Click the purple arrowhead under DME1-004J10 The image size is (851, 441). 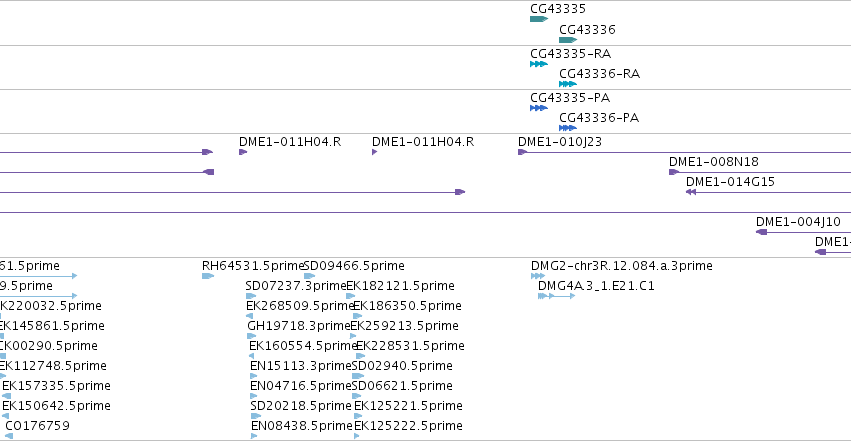[x=761, y=232]
